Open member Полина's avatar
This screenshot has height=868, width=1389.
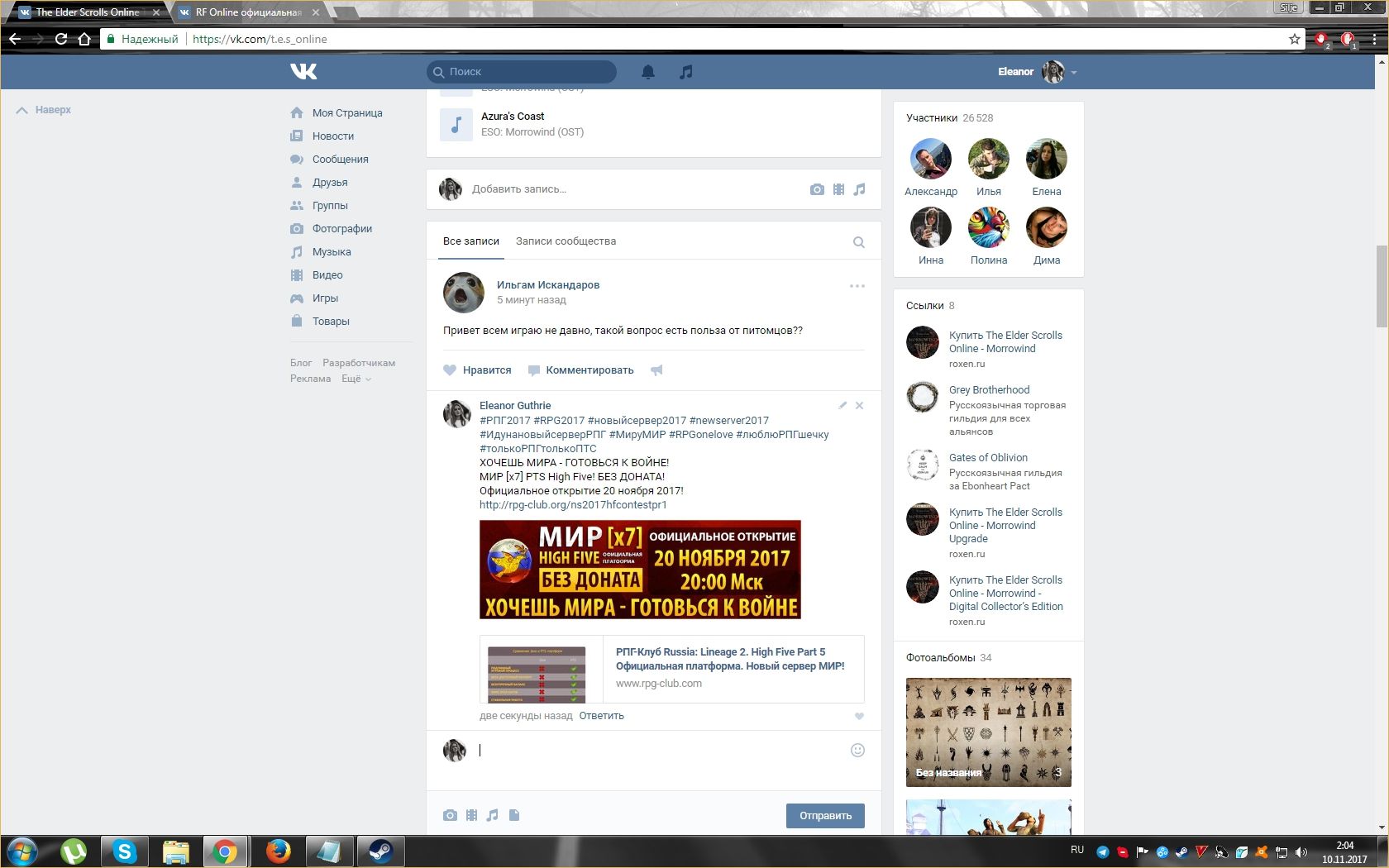coord(989,227)
